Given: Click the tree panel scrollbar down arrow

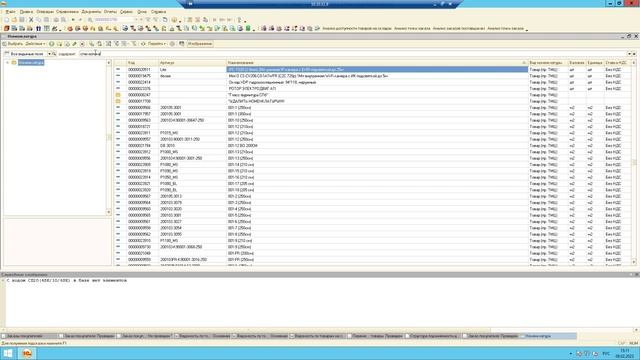Looking at the screenshot, I should 109,212.
